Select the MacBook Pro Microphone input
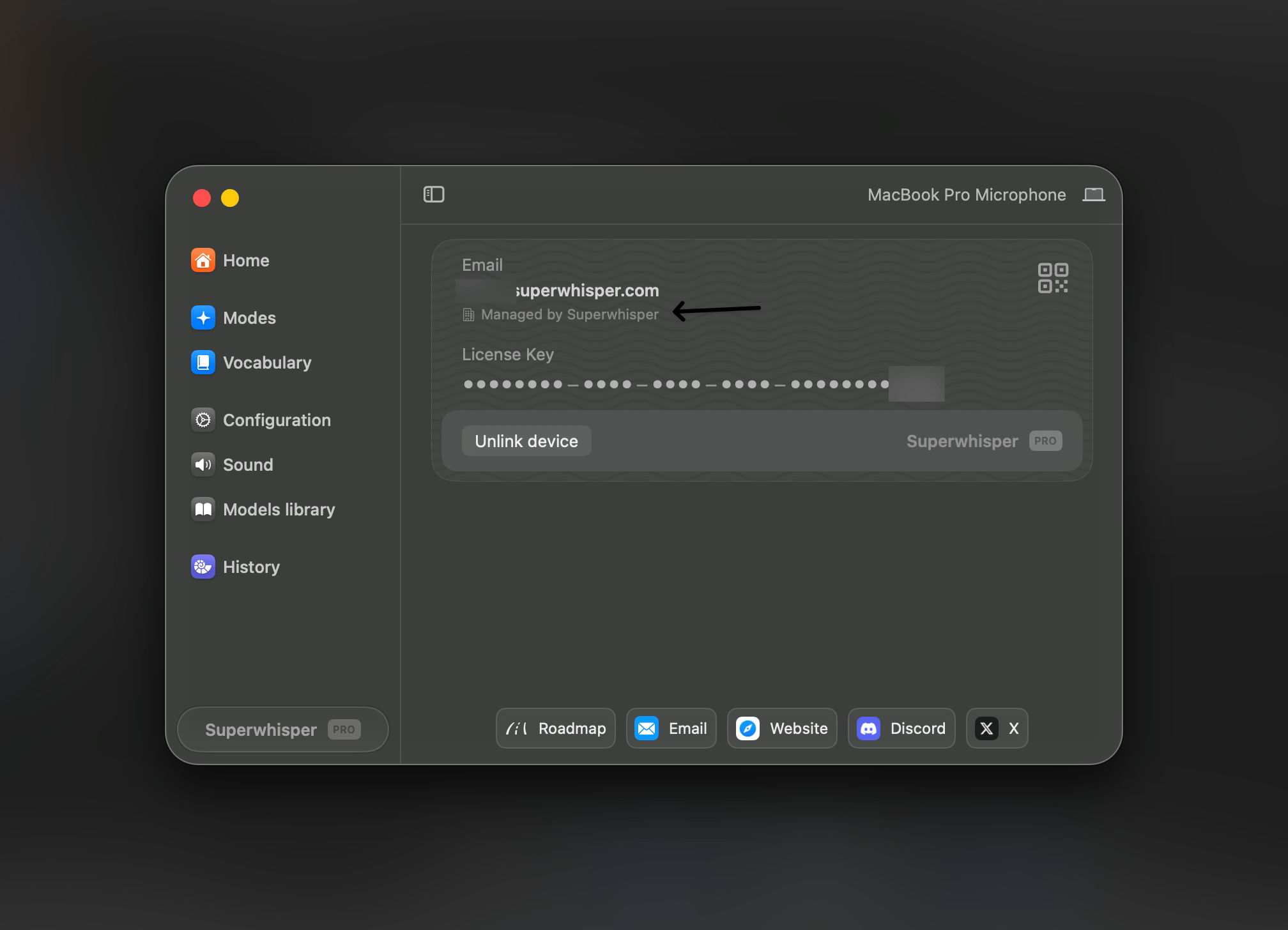Image resolution: width=1288 pixels, height=930 pixels. coord(967,195)
